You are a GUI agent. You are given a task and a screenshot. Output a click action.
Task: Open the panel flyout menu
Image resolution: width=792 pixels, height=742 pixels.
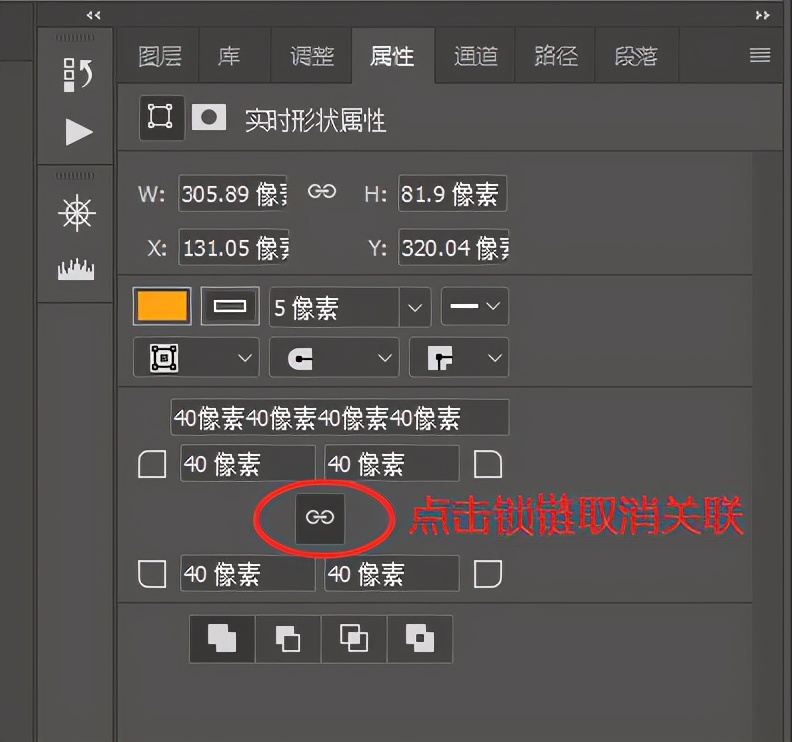[760, 55]
